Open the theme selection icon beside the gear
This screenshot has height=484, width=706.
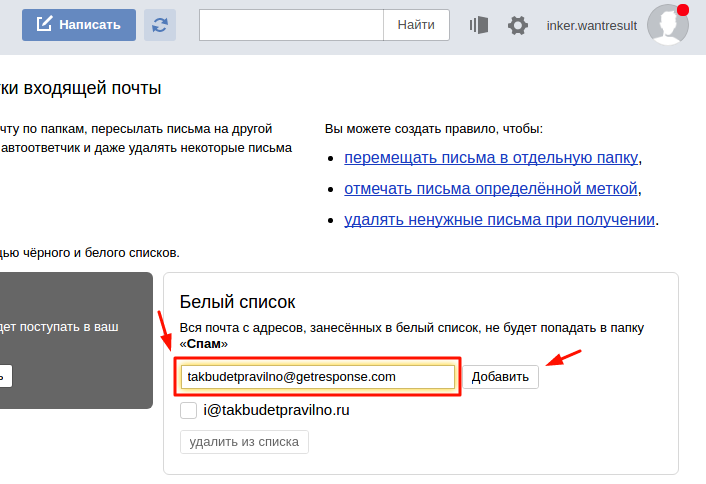[x=479, y=25]
